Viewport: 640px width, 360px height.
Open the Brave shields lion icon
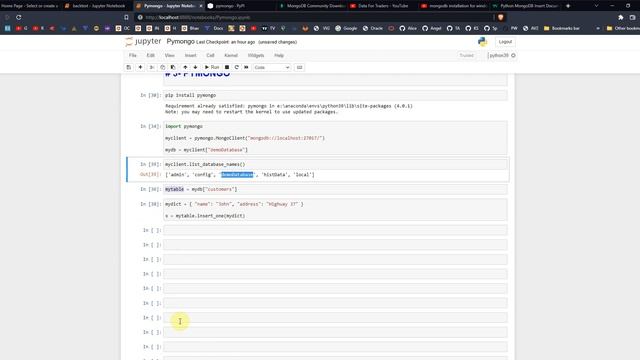(501, 17)
